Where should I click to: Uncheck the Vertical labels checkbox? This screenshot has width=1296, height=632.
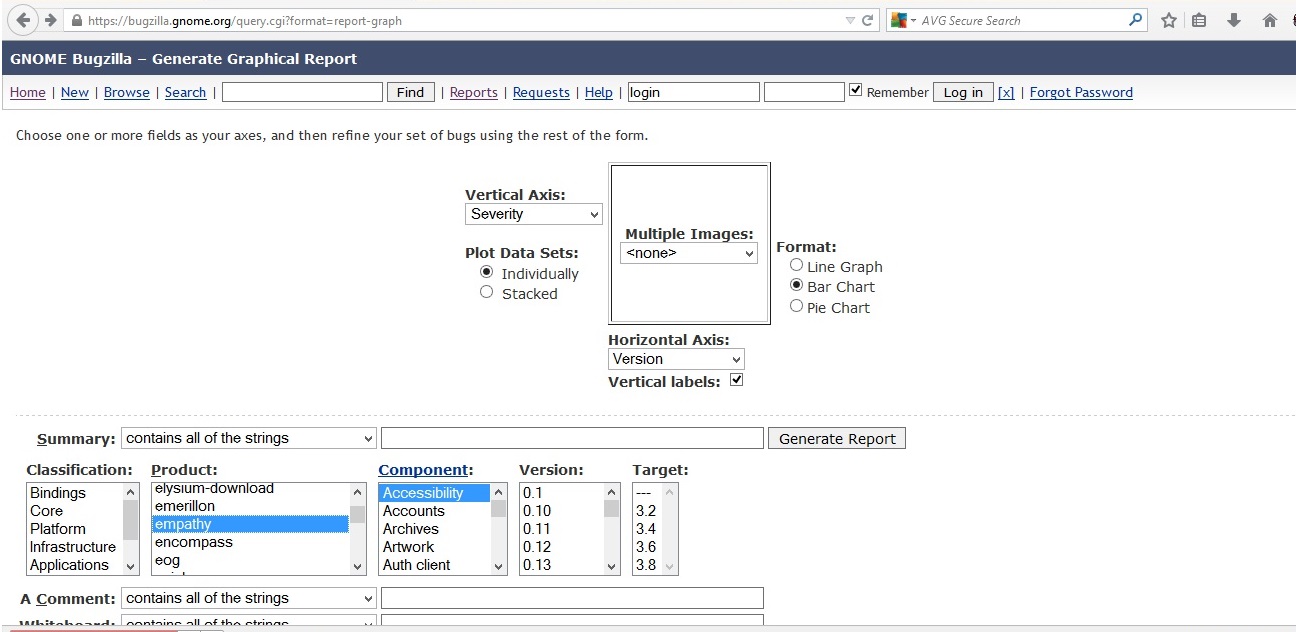pyautogui.click(x=737, y=381)
